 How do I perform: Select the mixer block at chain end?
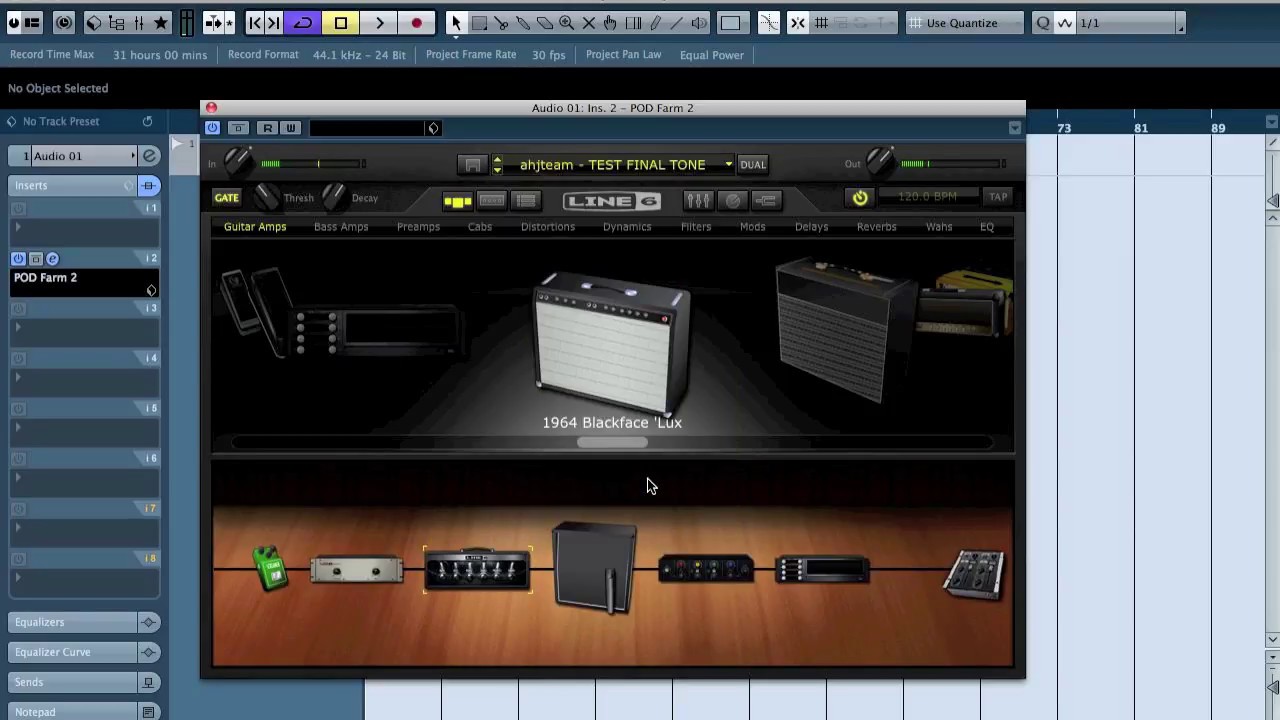tap(975, 574)
